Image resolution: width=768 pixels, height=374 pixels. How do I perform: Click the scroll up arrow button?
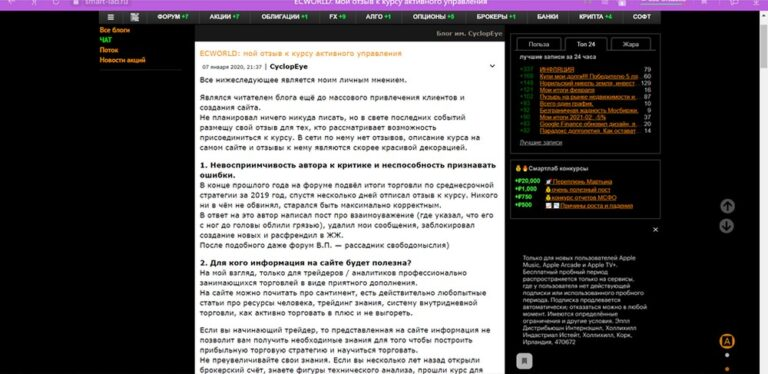coord(727,206)
